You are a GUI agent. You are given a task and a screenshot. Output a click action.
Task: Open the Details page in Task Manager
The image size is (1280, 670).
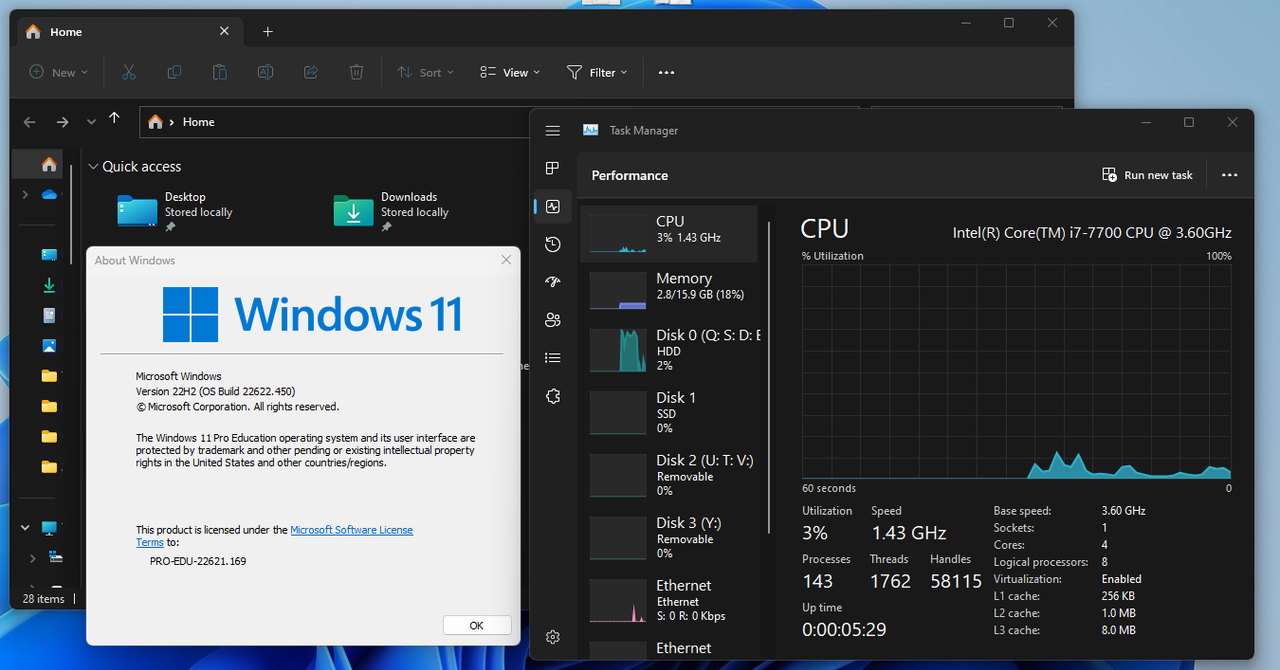553,358
